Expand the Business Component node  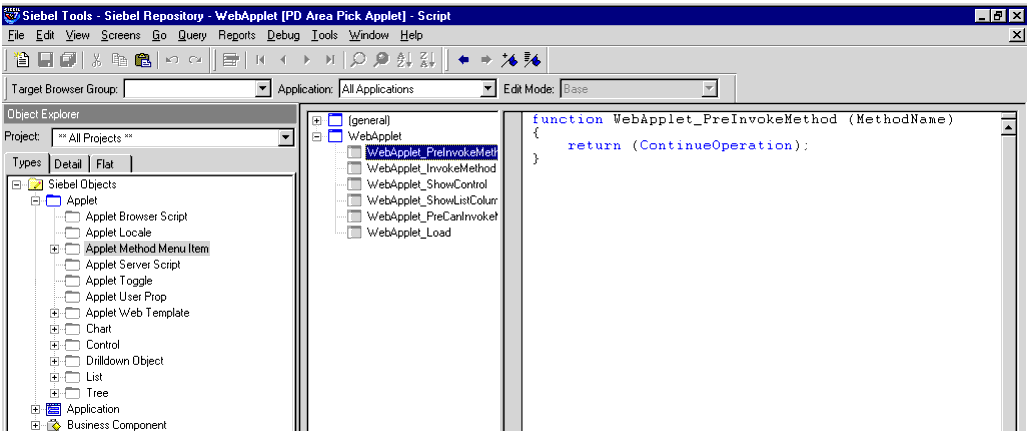pyautogui.click(x=35, y=425)
